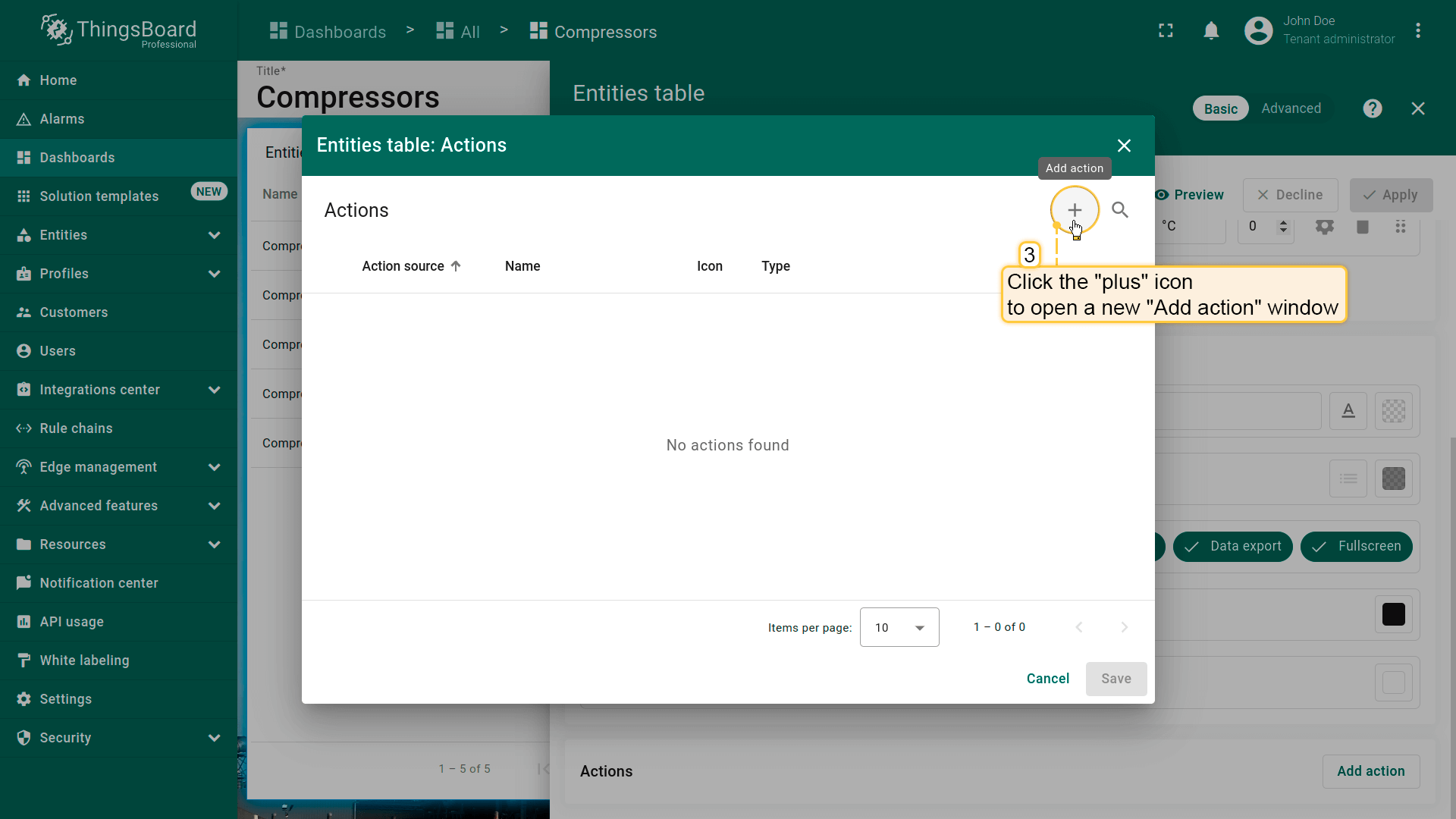Click Cancel in Actions dialog
This screenshot has height=819, width=1456.
pyautogui.click(x=1047, y=679)
